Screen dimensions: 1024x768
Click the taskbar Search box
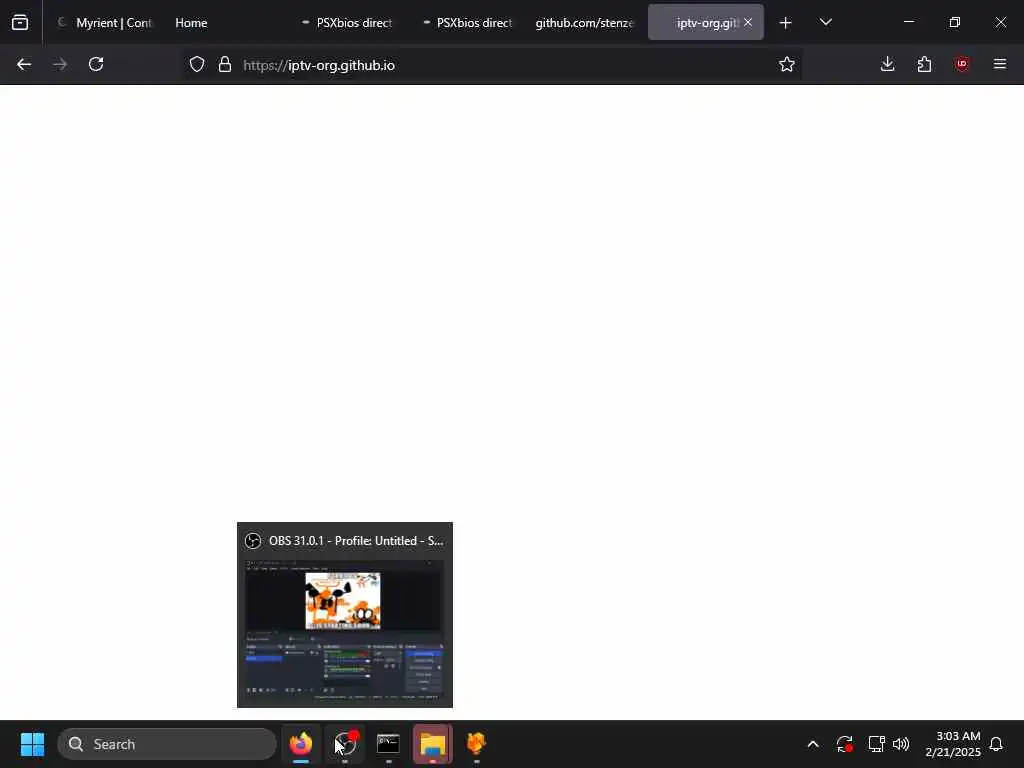(x=167, y=744)
